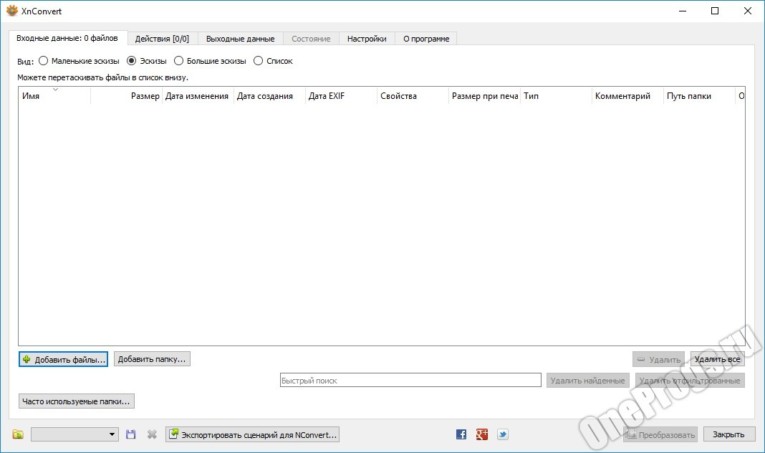This screenshot has height=453, width=765.
Task: Open the Настройки tab
Action: pos(367,39)
